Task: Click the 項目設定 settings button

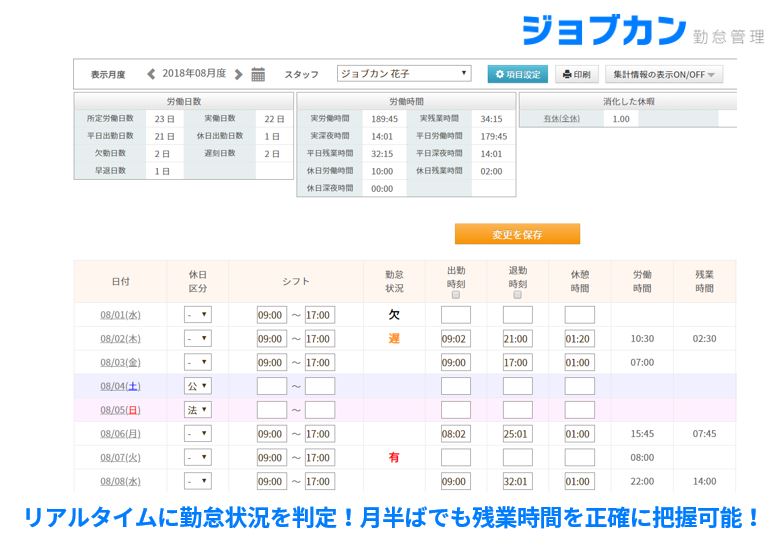Action: (518, 74)
